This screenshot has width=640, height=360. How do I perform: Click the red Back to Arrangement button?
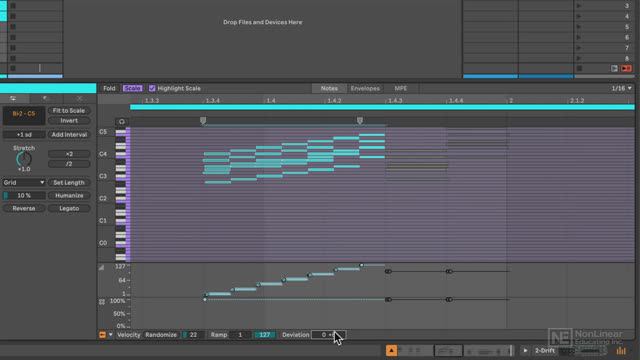coord(626,69)
